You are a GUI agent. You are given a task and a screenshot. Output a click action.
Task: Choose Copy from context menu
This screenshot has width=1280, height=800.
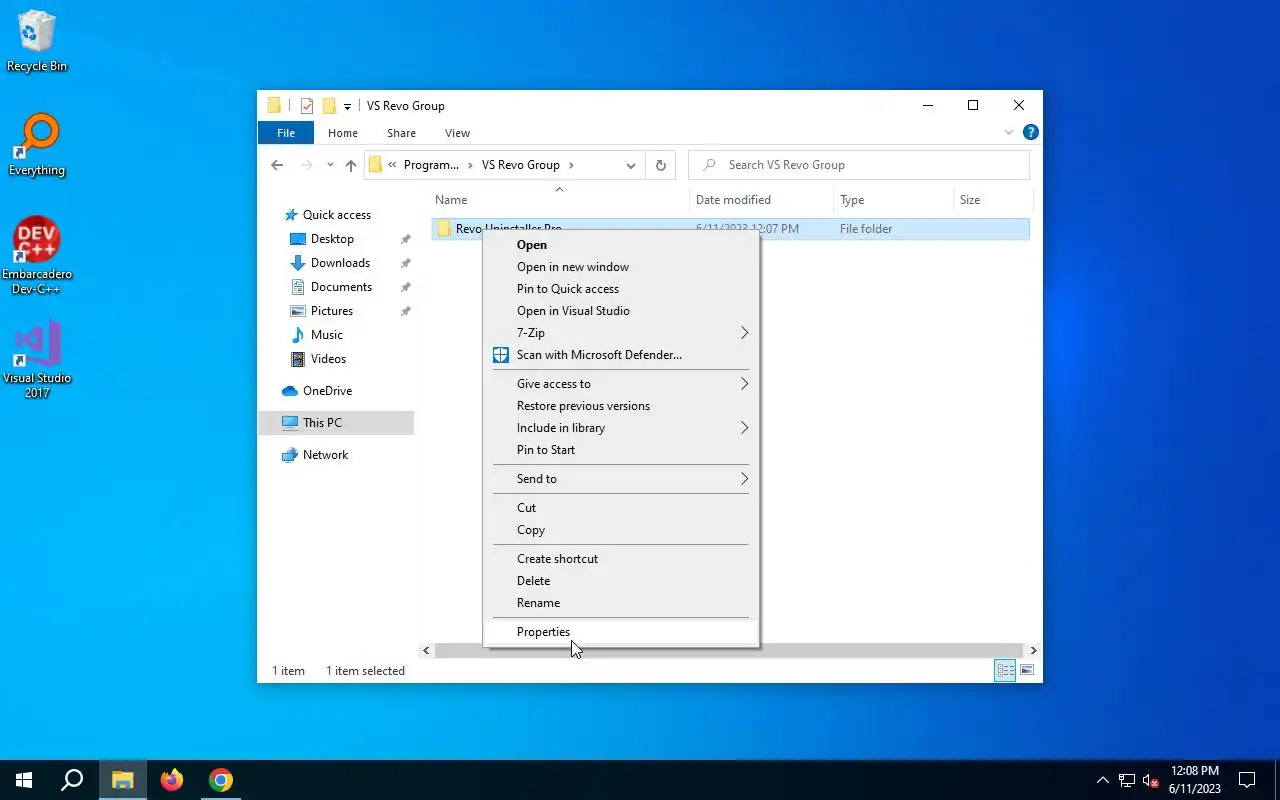pos(621,530)
